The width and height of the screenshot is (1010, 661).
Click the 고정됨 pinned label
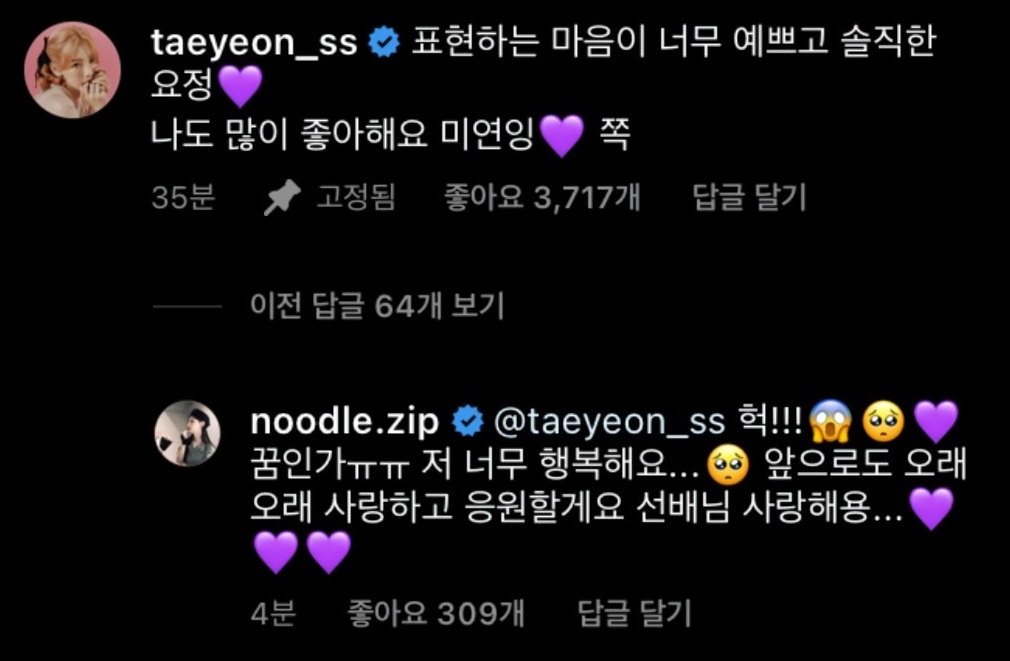(x=356, y=196)
